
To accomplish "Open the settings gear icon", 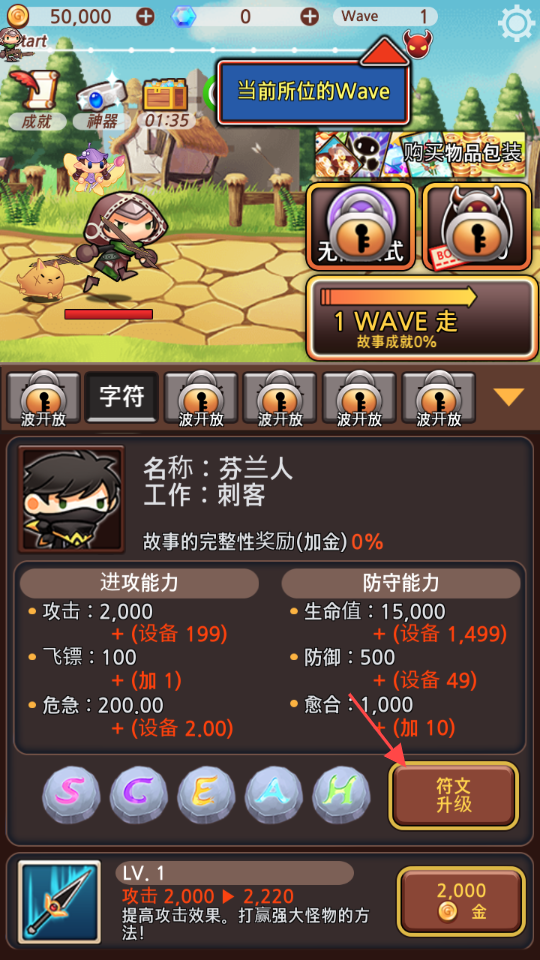I will 517,23.
